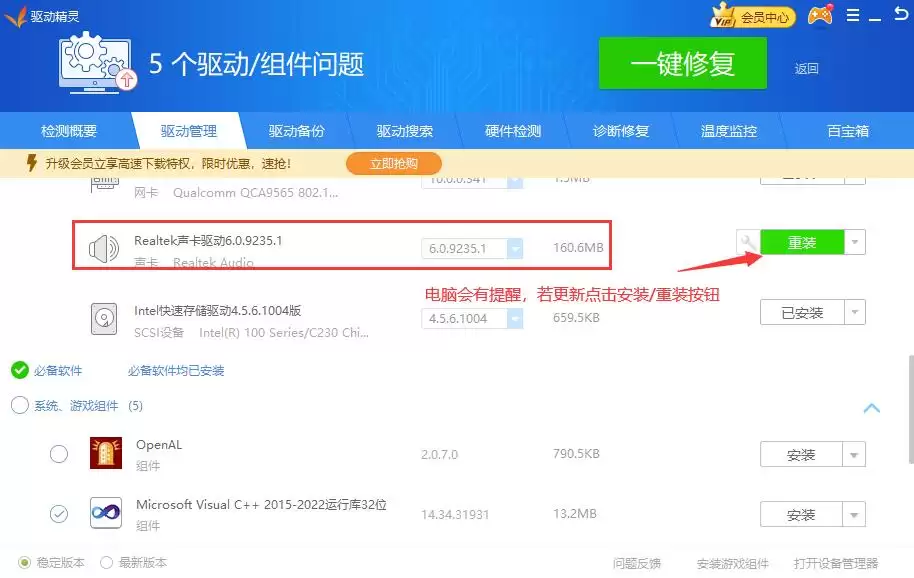Click the 驱动精灵 logo icon

[x=15, y=16]
